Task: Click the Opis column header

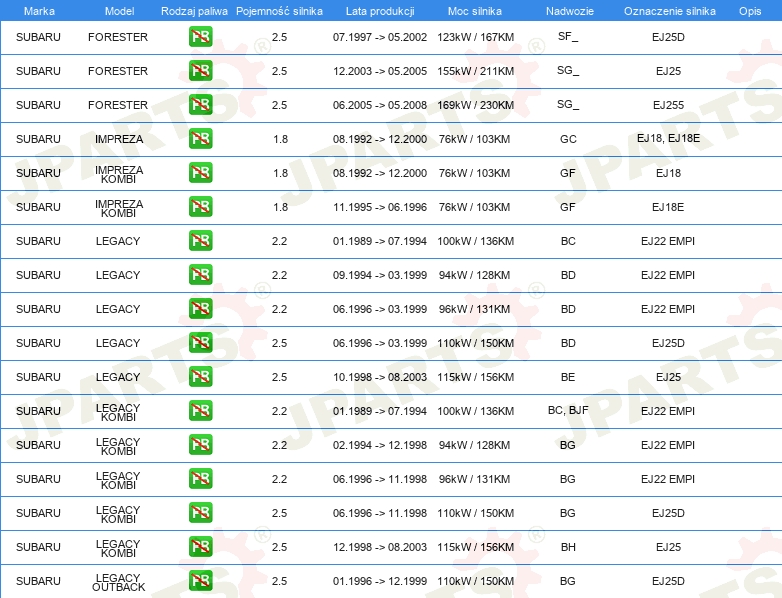Action: point(750,11)
